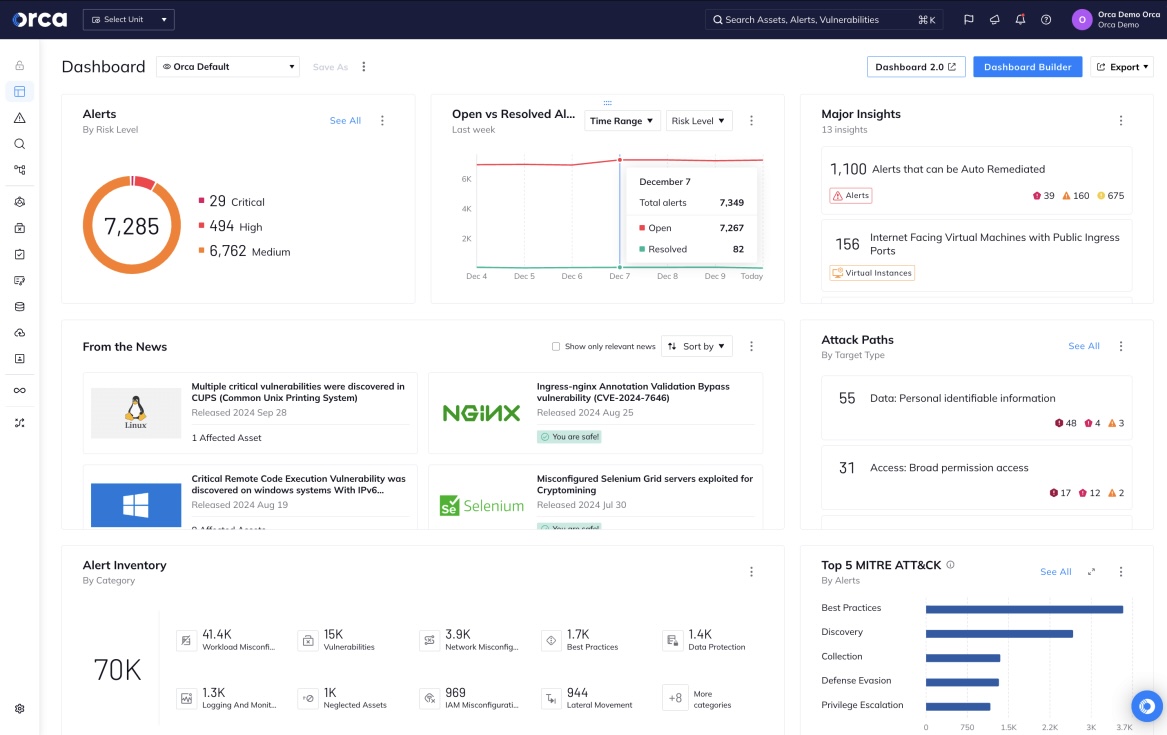Screen dimensions: 1167x735
Task: Click See All in Top 5 MITRE widget
Action: pos(1055,571)
